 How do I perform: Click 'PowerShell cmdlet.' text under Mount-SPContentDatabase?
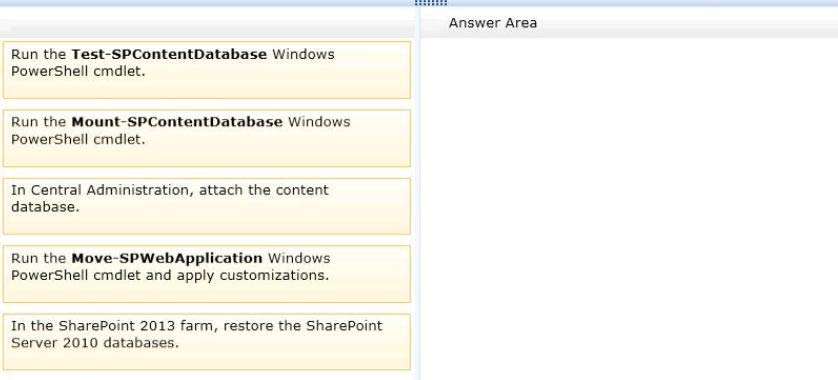click(x=78, y=140)
